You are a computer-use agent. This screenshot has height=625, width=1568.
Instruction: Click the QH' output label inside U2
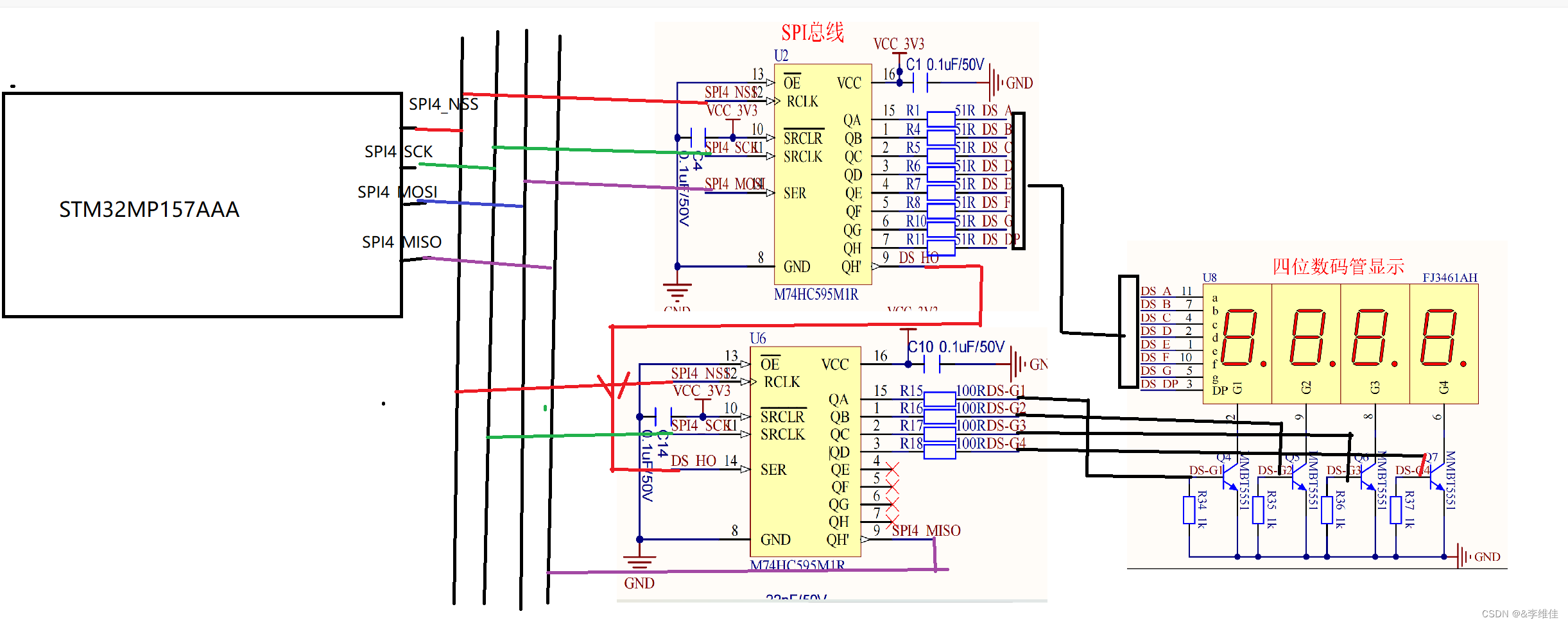pos(852,266)
